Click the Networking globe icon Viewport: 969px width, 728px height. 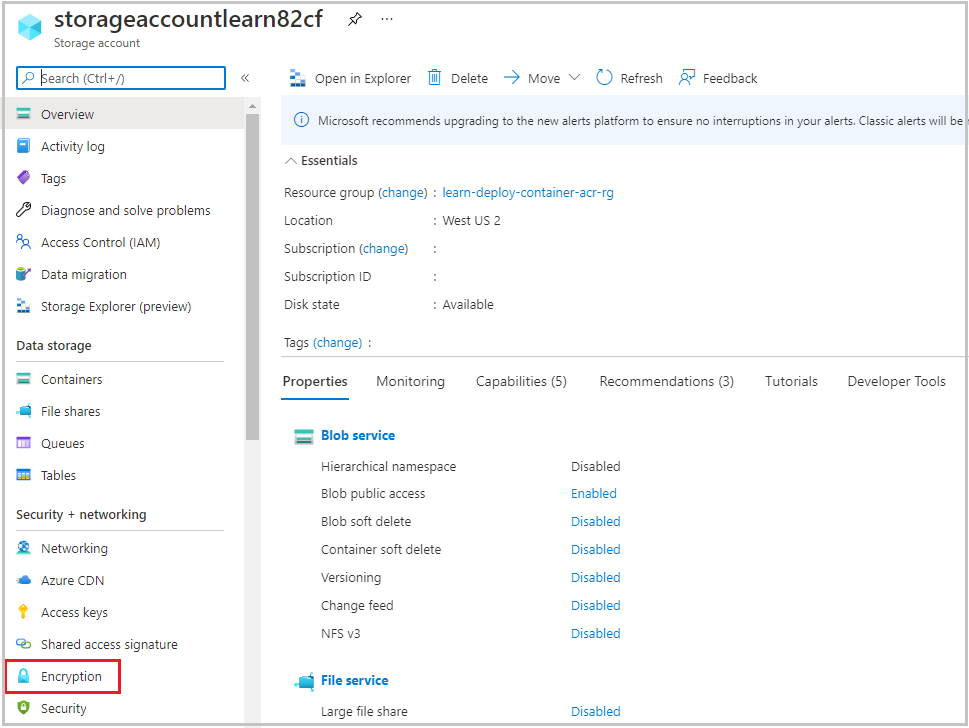23,548
